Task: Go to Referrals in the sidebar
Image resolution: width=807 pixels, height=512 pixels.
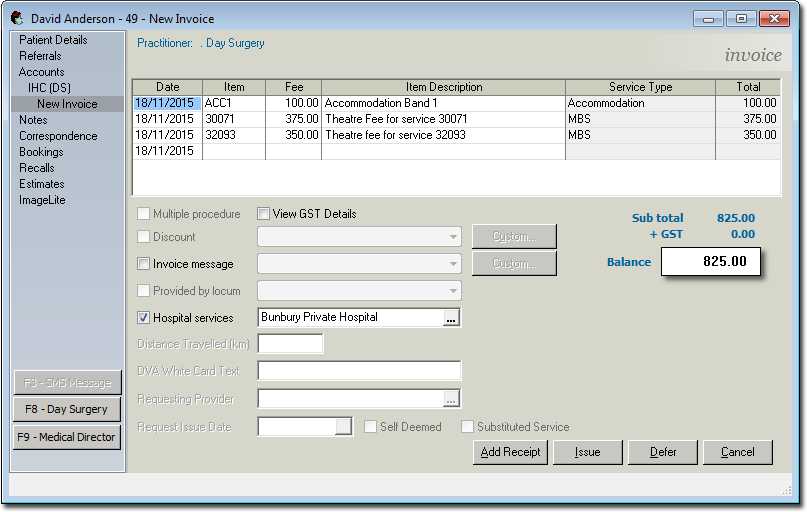Action: (40, 56)
